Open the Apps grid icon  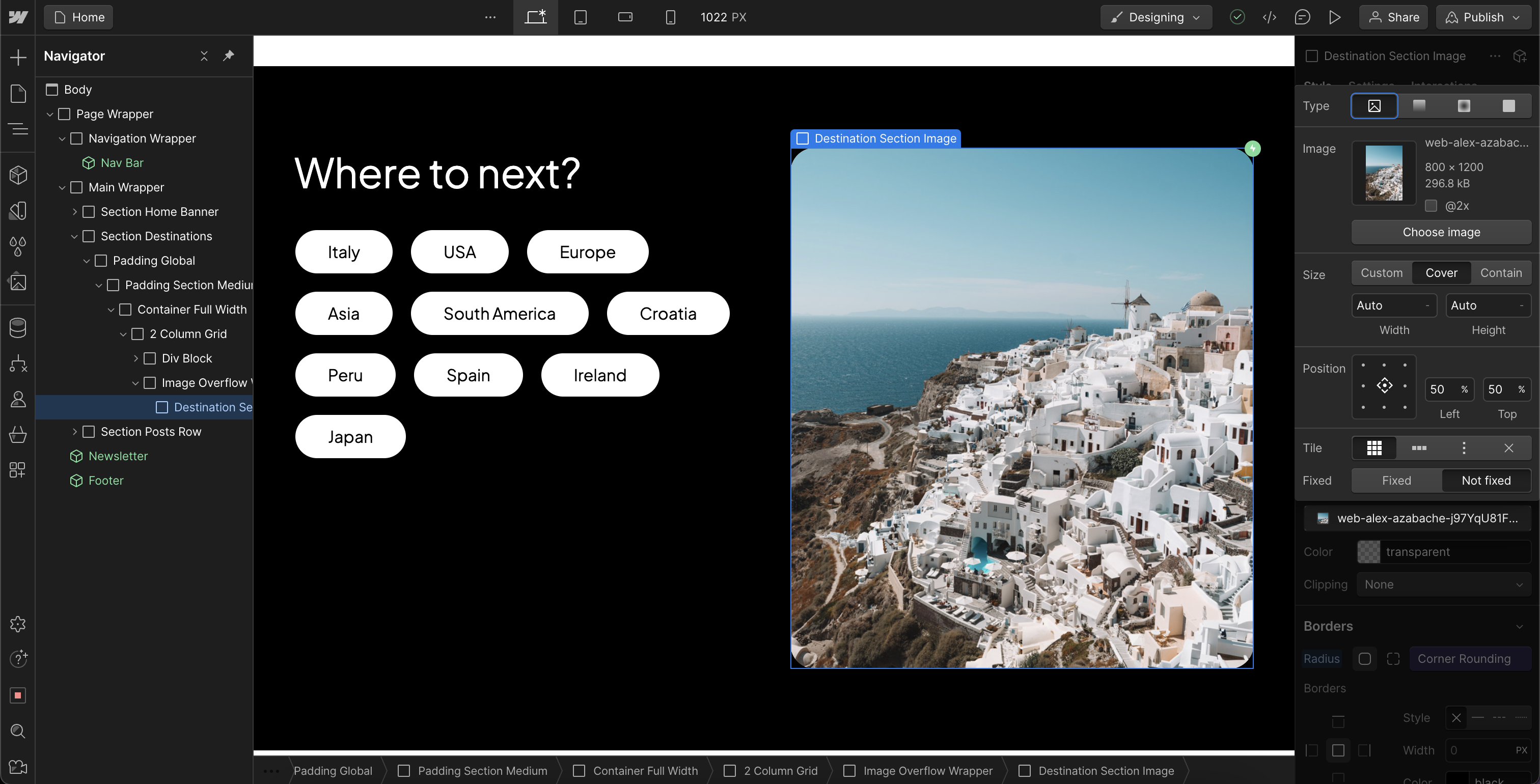click(x=18, y=470)
